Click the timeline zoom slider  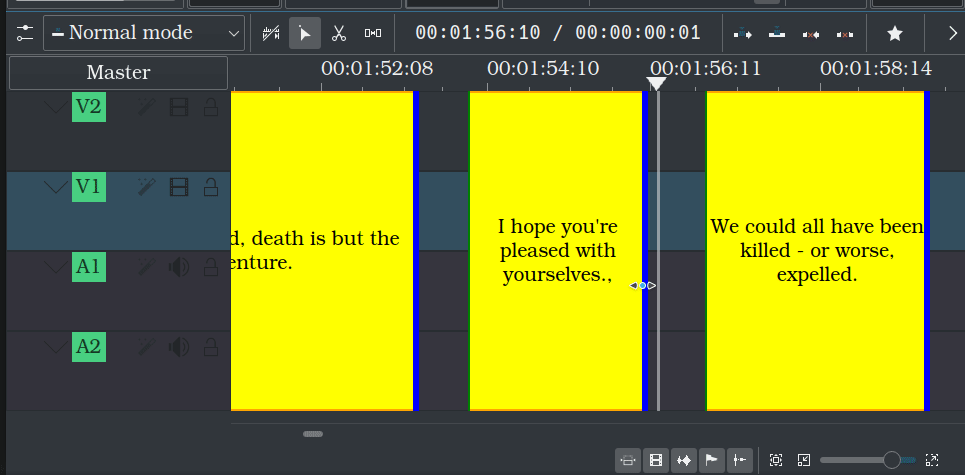(868, 460)
